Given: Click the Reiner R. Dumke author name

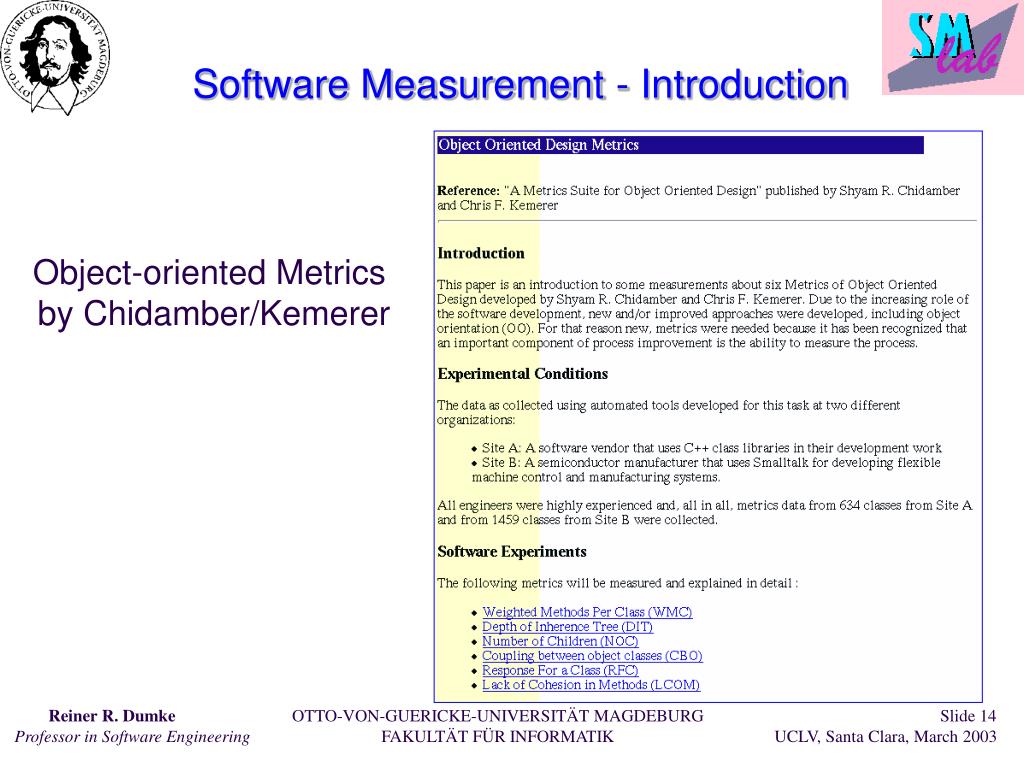Looking at the screenshot, I should click(112, 716).
